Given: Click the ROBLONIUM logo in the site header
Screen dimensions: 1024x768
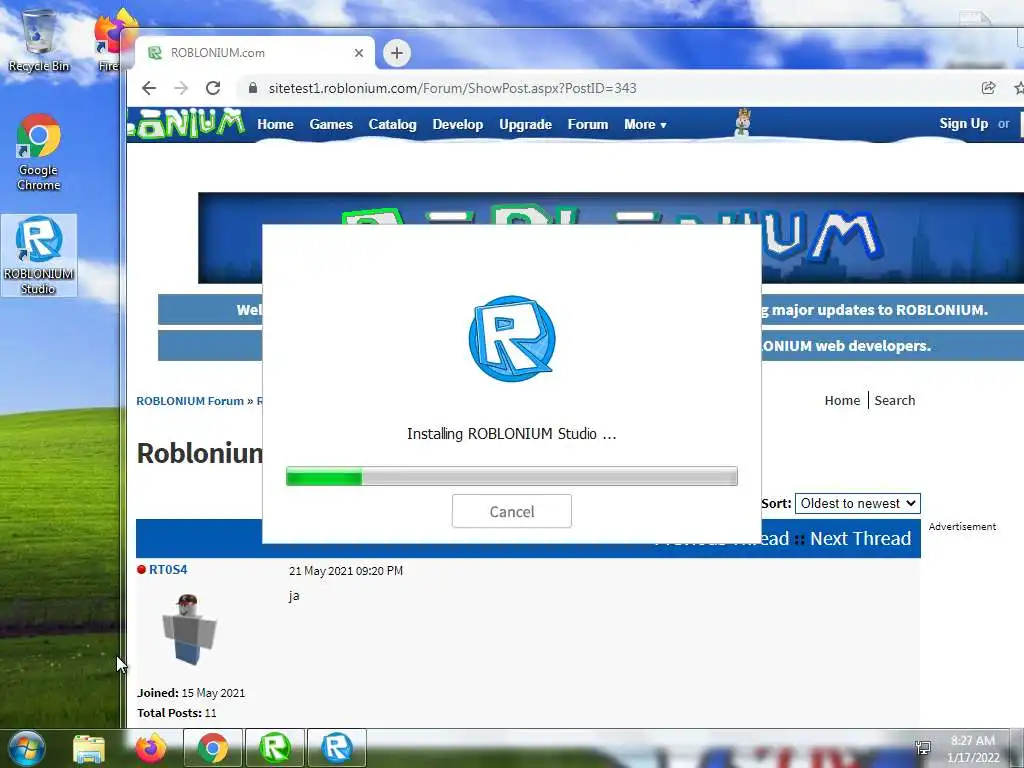Looking at the screenshot, I should 186,123.
